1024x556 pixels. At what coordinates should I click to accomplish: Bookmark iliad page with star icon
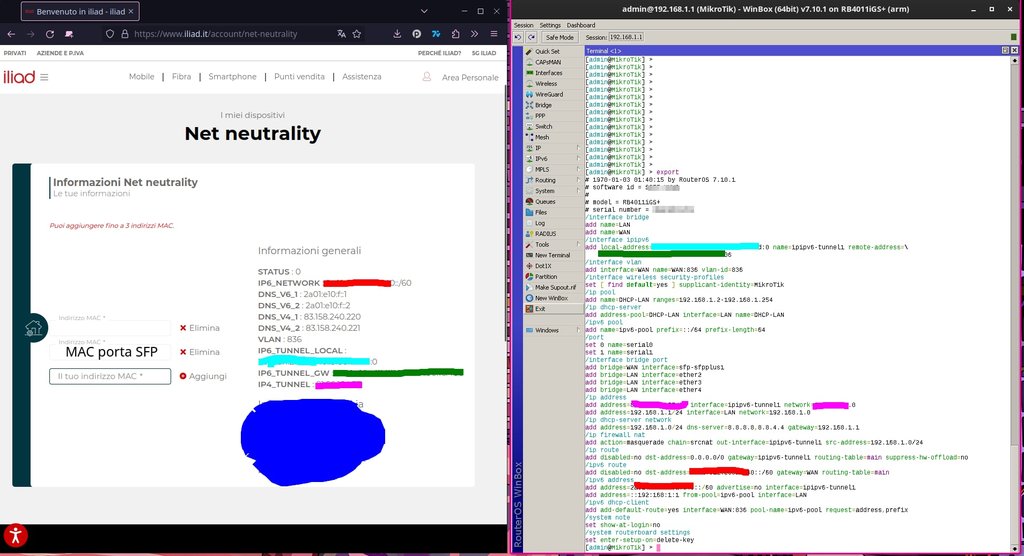coord(357,34)
